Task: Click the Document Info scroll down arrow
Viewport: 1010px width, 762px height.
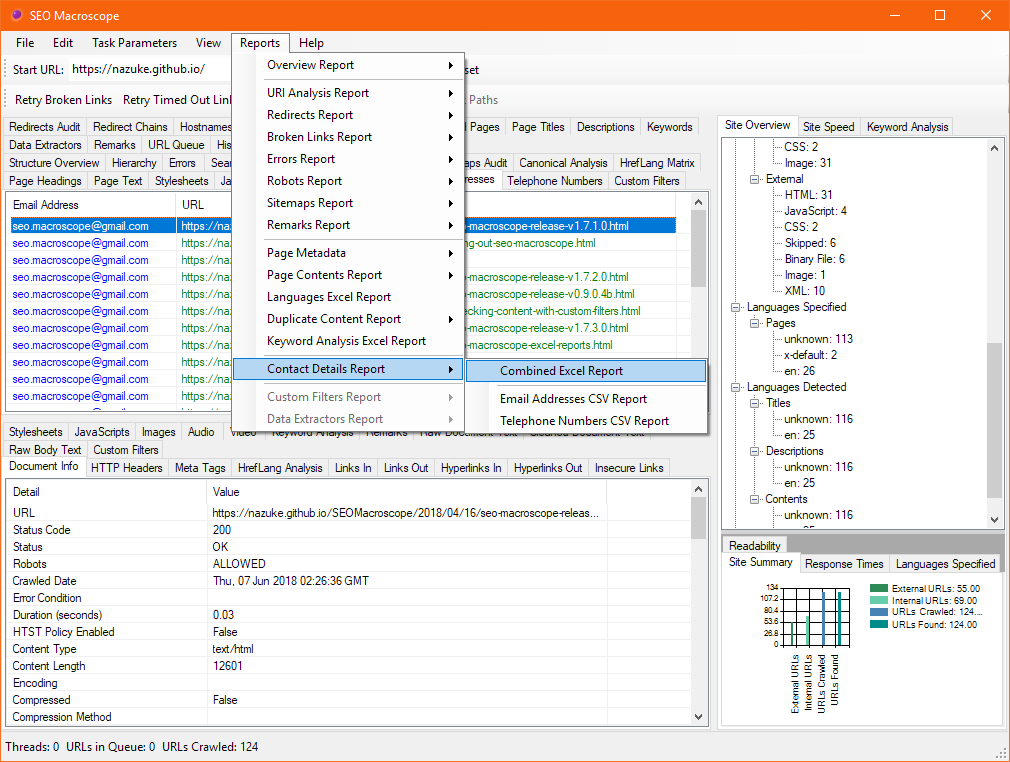Action: click(698, 716)
